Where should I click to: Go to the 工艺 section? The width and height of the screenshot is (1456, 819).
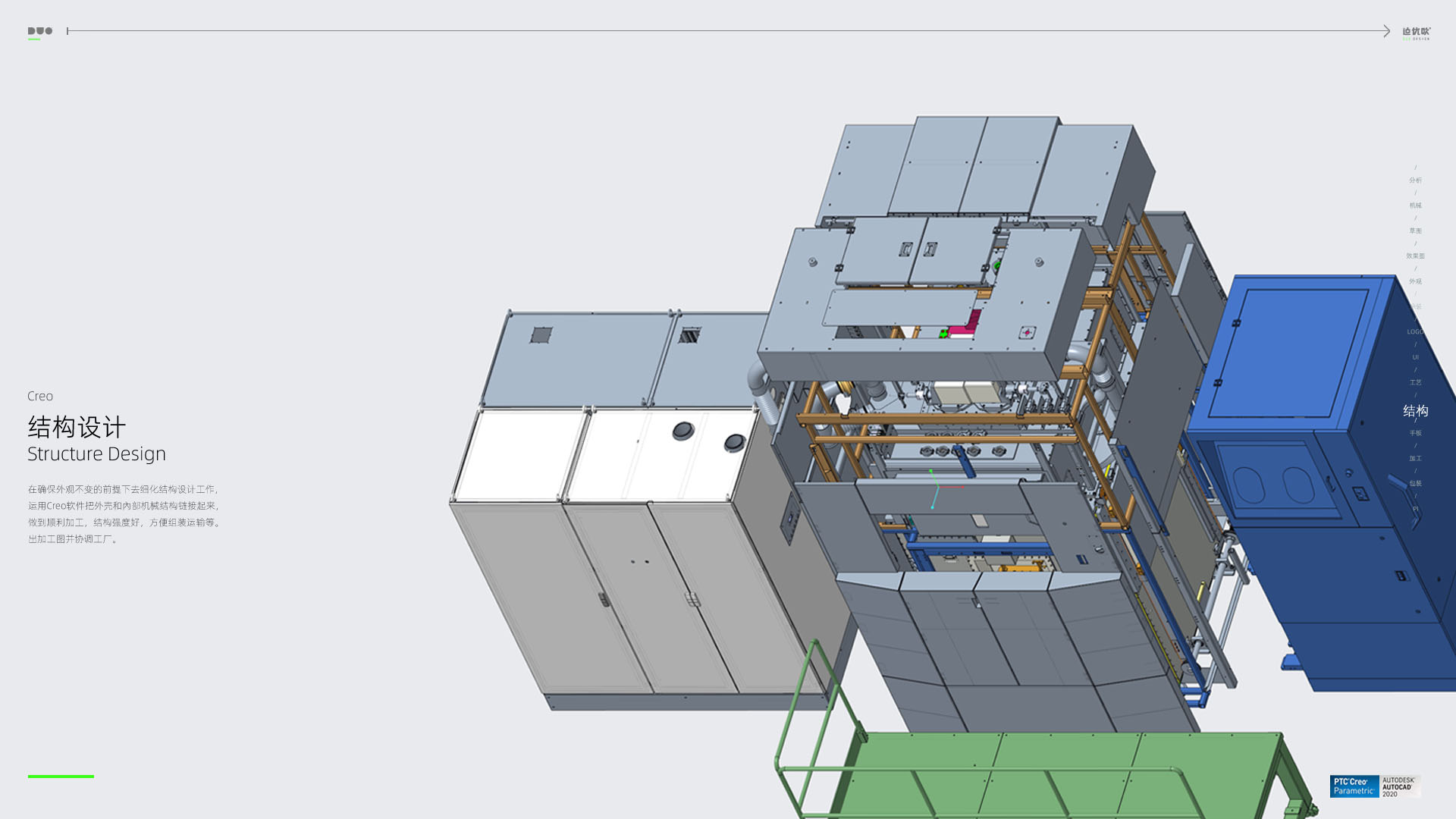point(1415,382)
